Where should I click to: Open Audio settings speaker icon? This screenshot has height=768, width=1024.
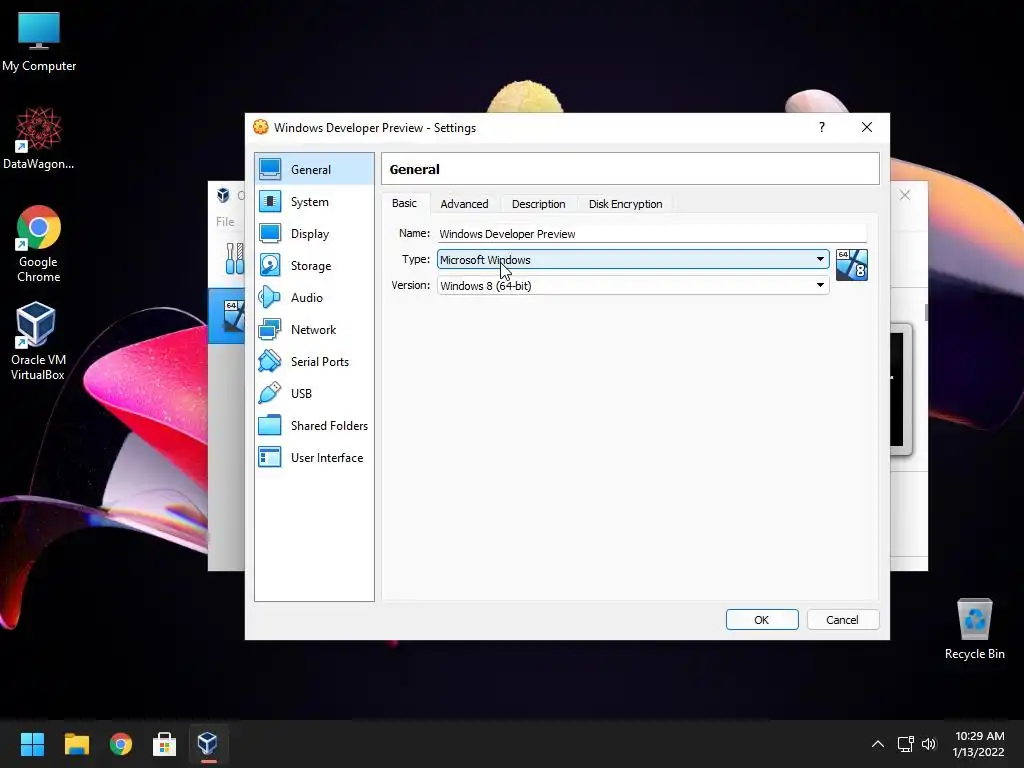(x=270, y=297)
